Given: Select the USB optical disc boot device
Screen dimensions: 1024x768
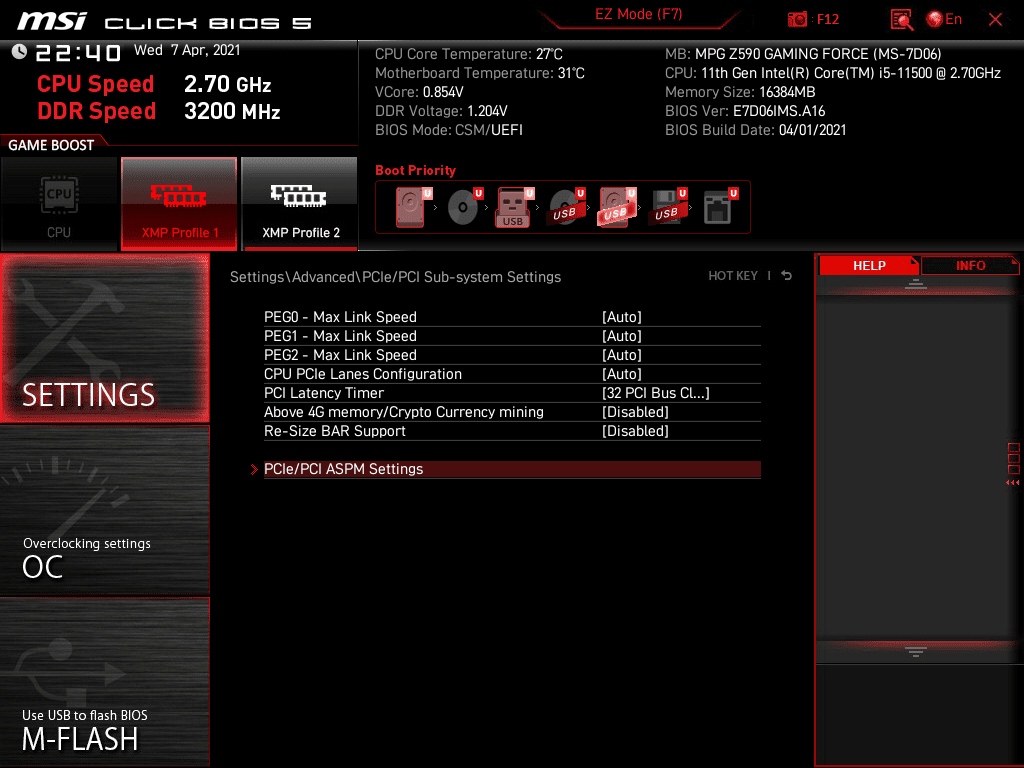Looking at the screenshot, I should click(566, 207).
